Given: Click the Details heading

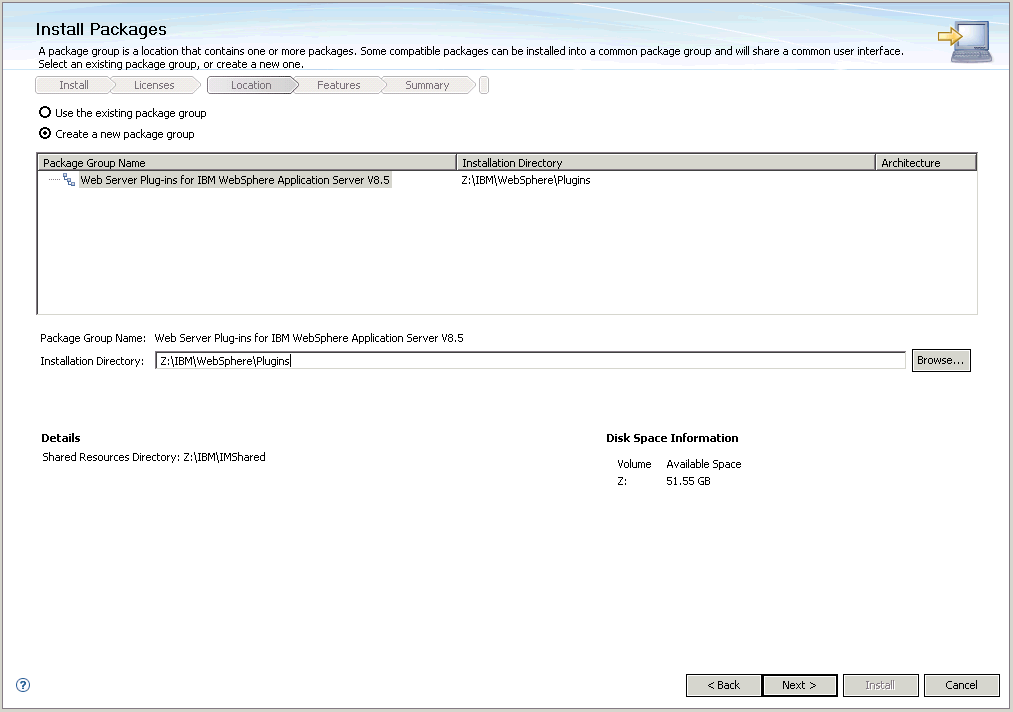Looking at the screenshot, I should tap(61, 438).
